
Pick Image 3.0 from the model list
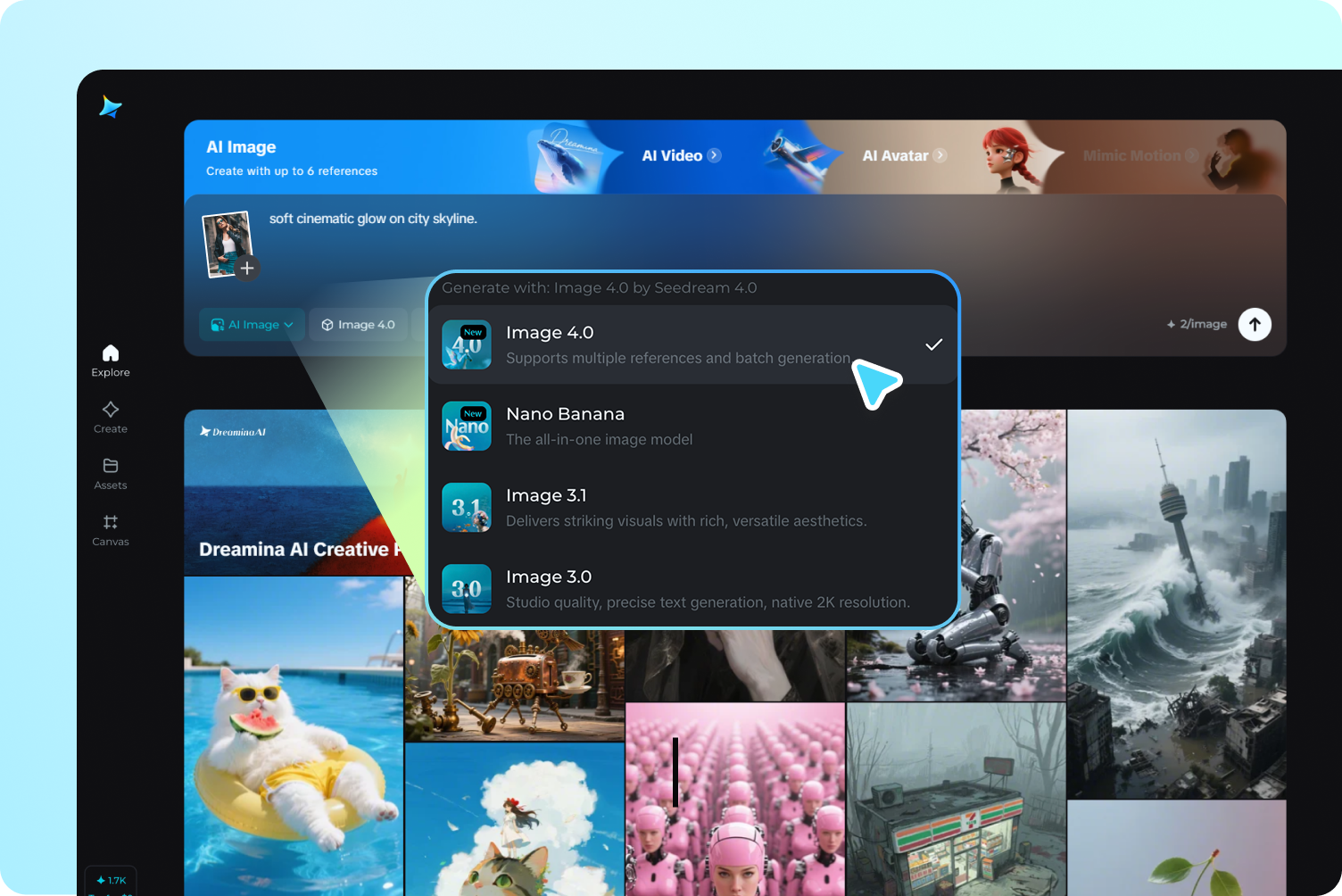[692, 589]
